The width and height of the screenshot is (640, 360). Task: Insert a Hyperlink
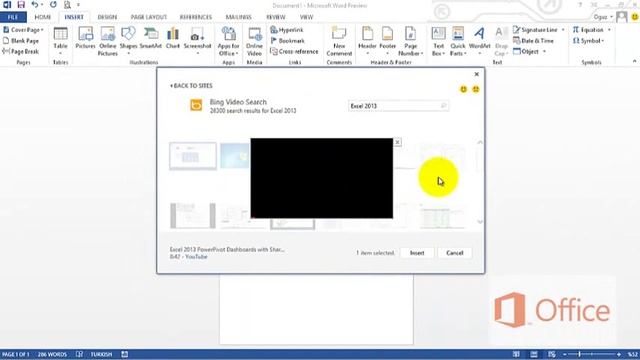pos(287,30)
